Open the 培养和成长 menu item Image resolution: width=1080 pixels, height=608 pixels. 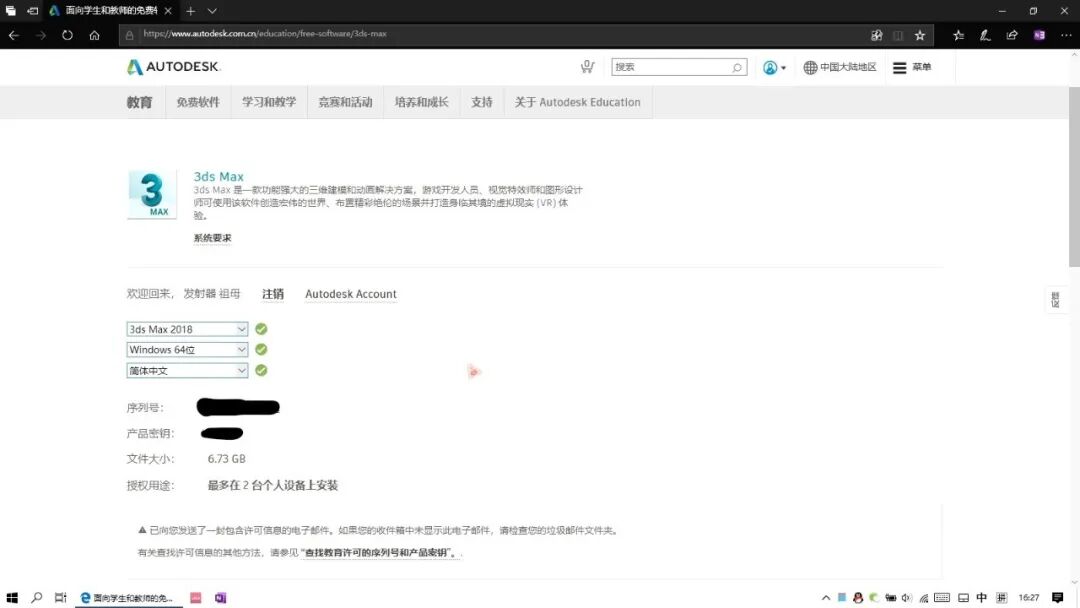tap(421, 102)
